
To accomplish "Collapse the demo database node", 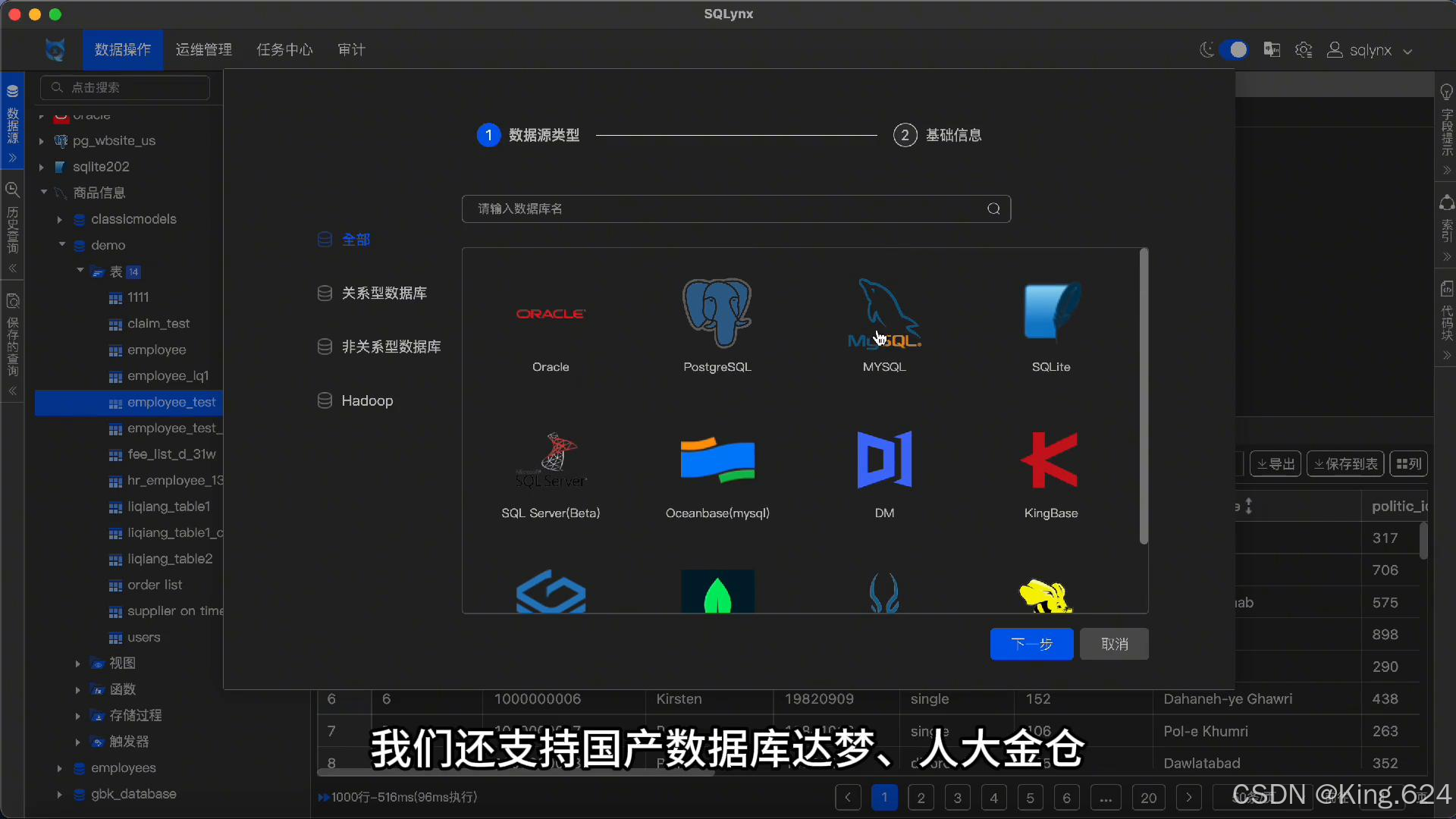I will pos(62,245).
